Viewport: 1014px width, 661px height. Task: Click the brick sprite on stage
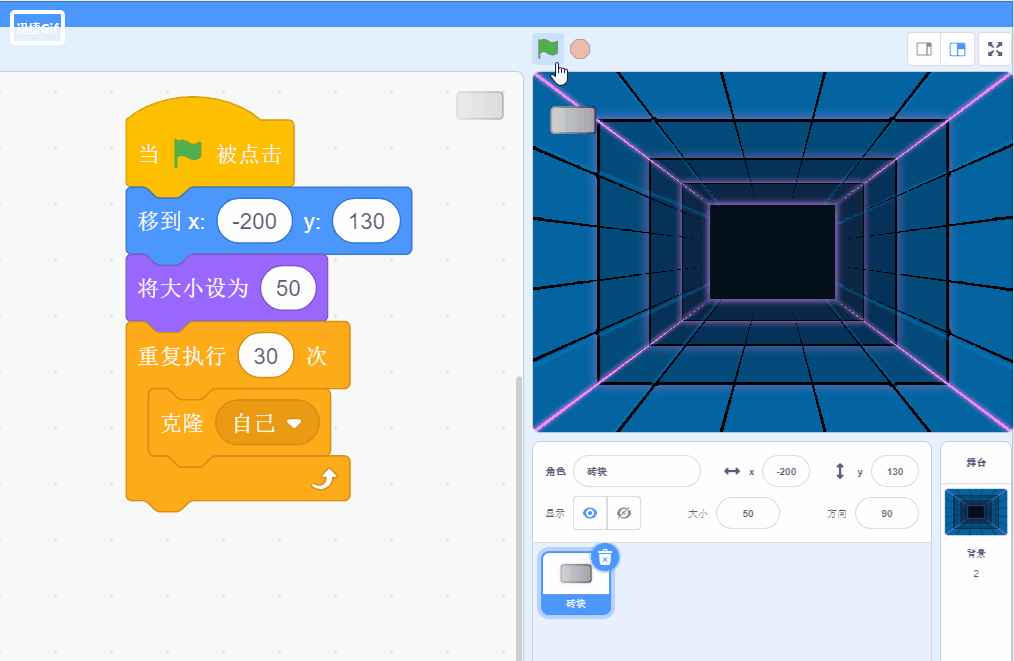[572, 120]
